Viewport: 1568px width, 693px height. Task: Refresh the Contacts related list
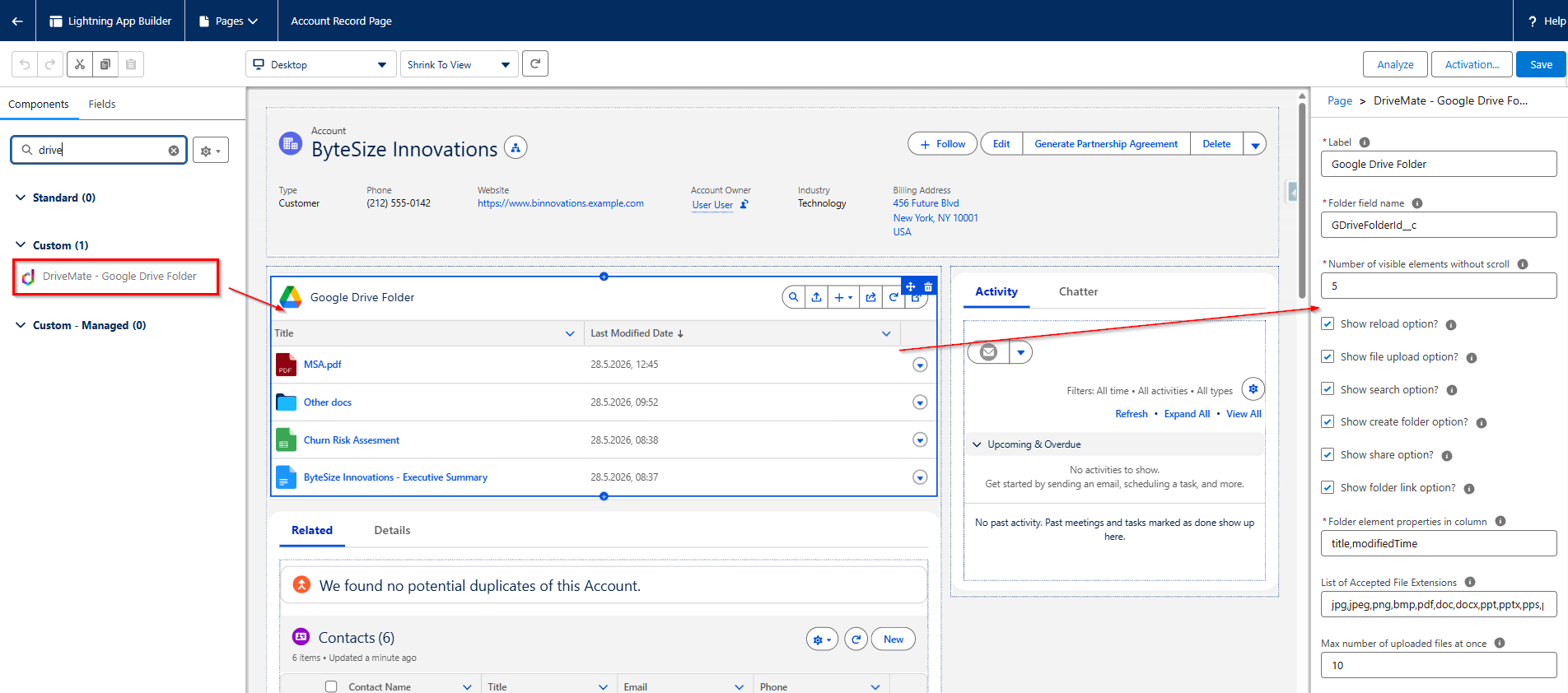tap(856, 640)
